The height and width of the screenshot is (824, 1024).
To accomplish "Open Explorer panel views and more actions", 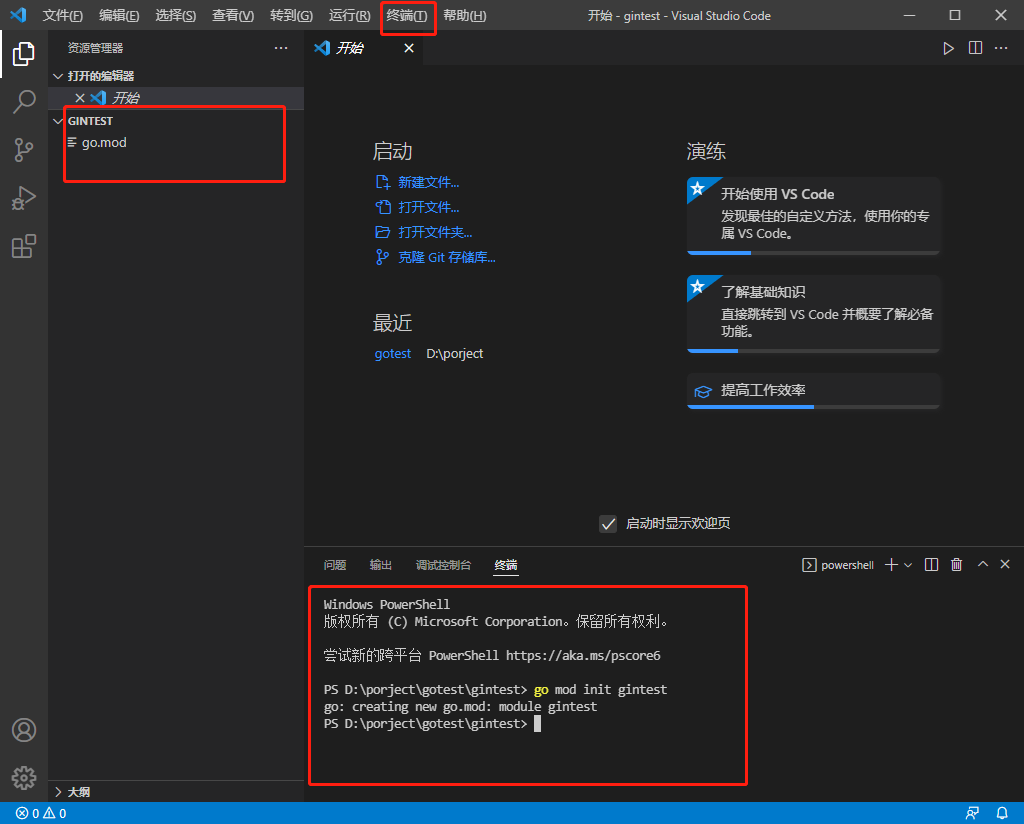I will [281, 48].
